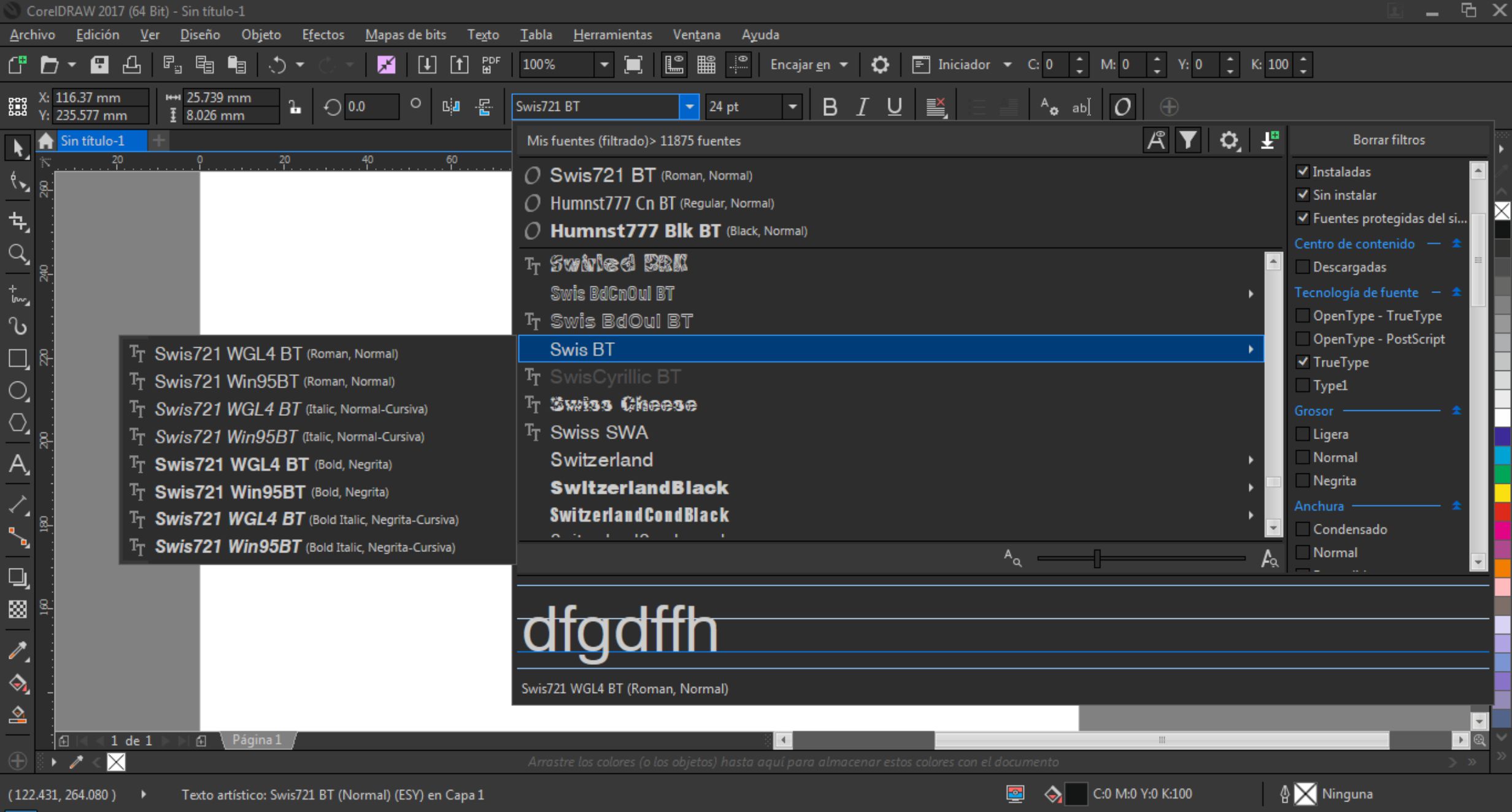Viewport: 1512px width, 812px height.
Task: Choose Swis721 Win95BT Bold Italic variant
Action: click(317, 547)
